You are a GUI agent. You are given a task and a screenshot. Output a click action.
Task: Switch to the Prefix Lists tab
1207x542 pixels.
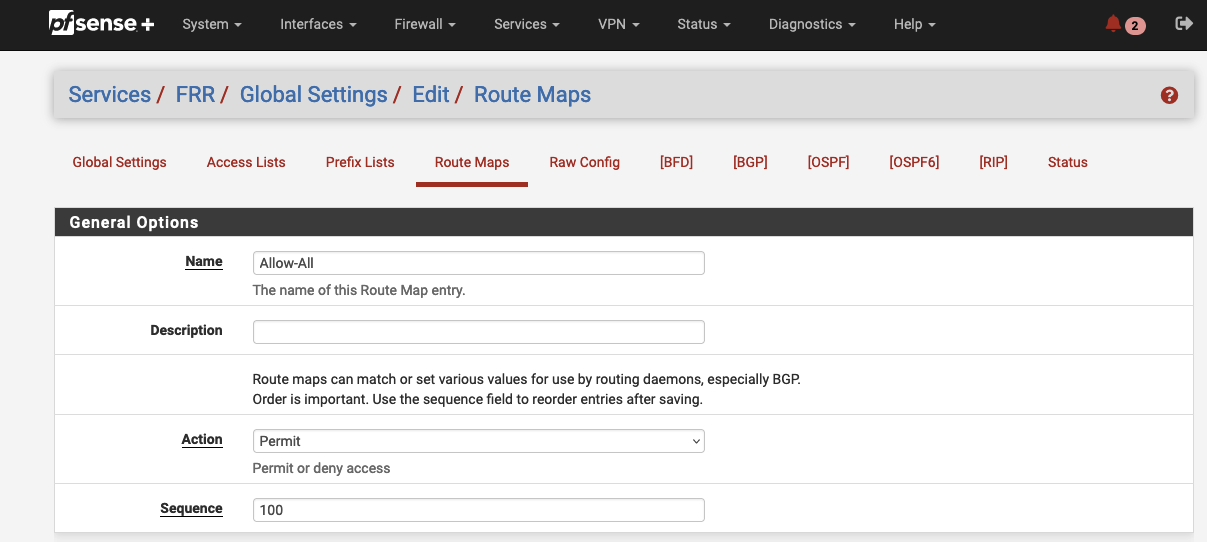pos(360,162)
